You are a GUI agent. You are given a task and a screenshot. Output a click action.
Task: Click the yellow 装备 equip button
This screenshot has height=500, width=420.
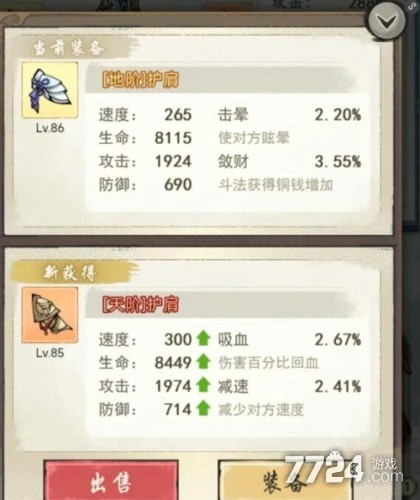click(286, 481)
